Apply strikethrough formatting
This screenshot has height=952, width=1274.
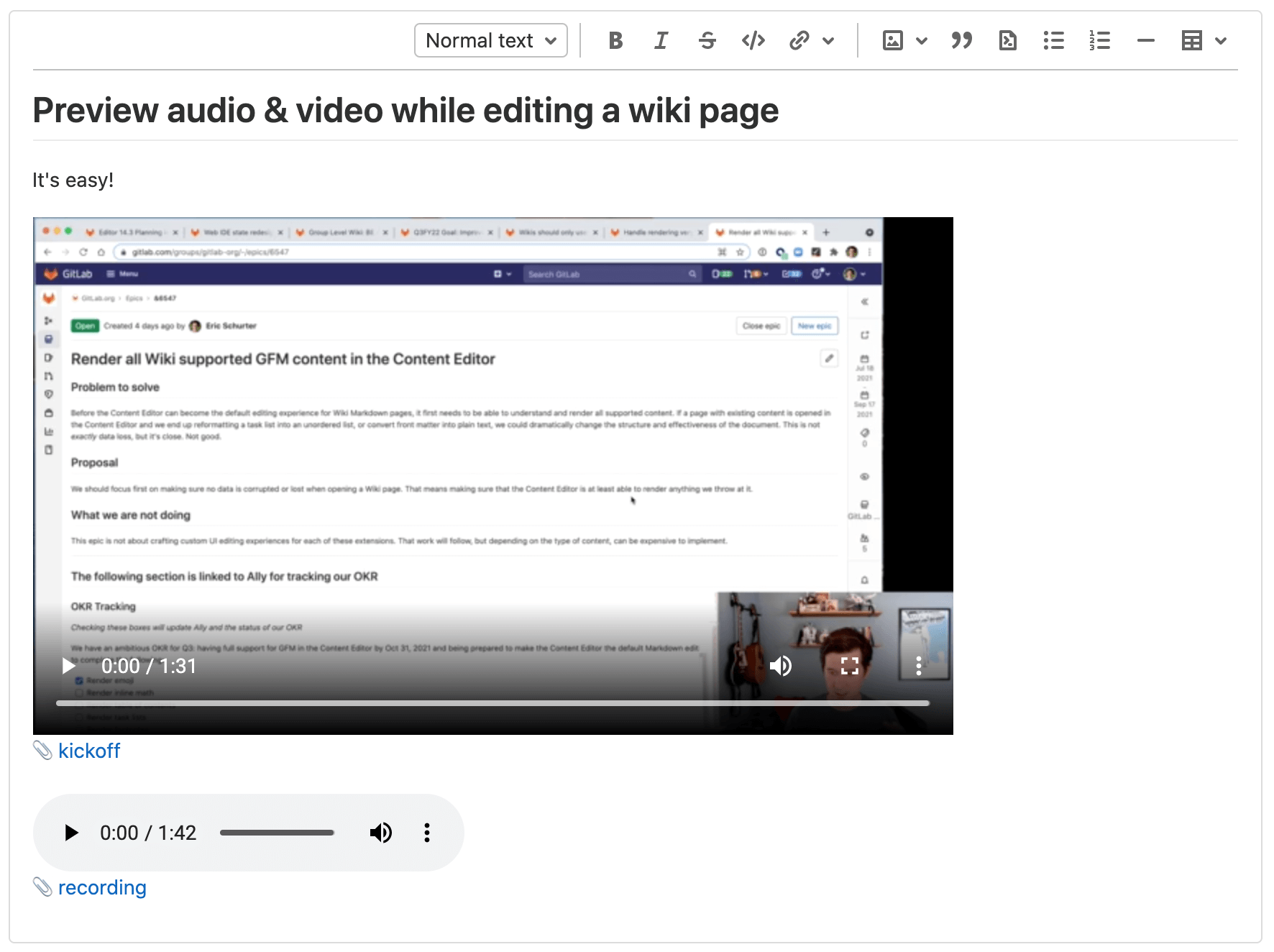[x=707, y=40]
